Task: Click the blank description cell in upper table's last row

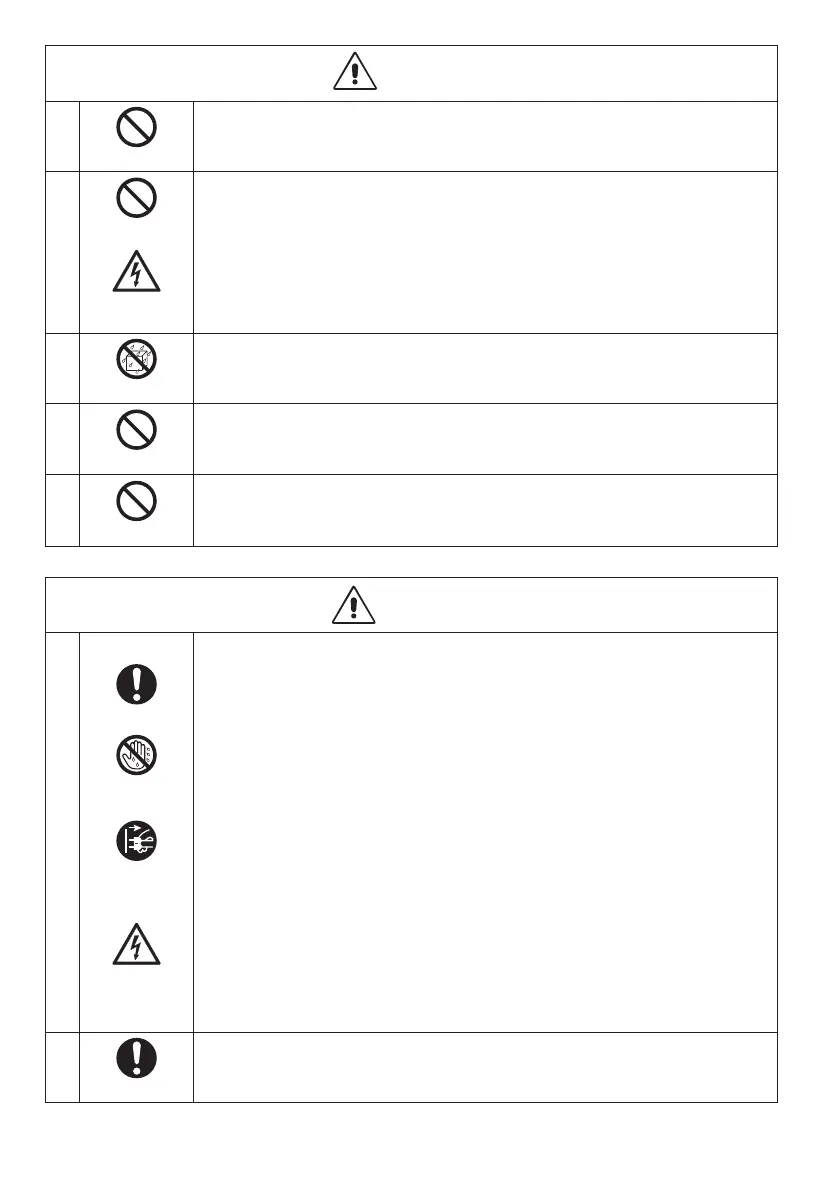Action: (x=485, y=509)
